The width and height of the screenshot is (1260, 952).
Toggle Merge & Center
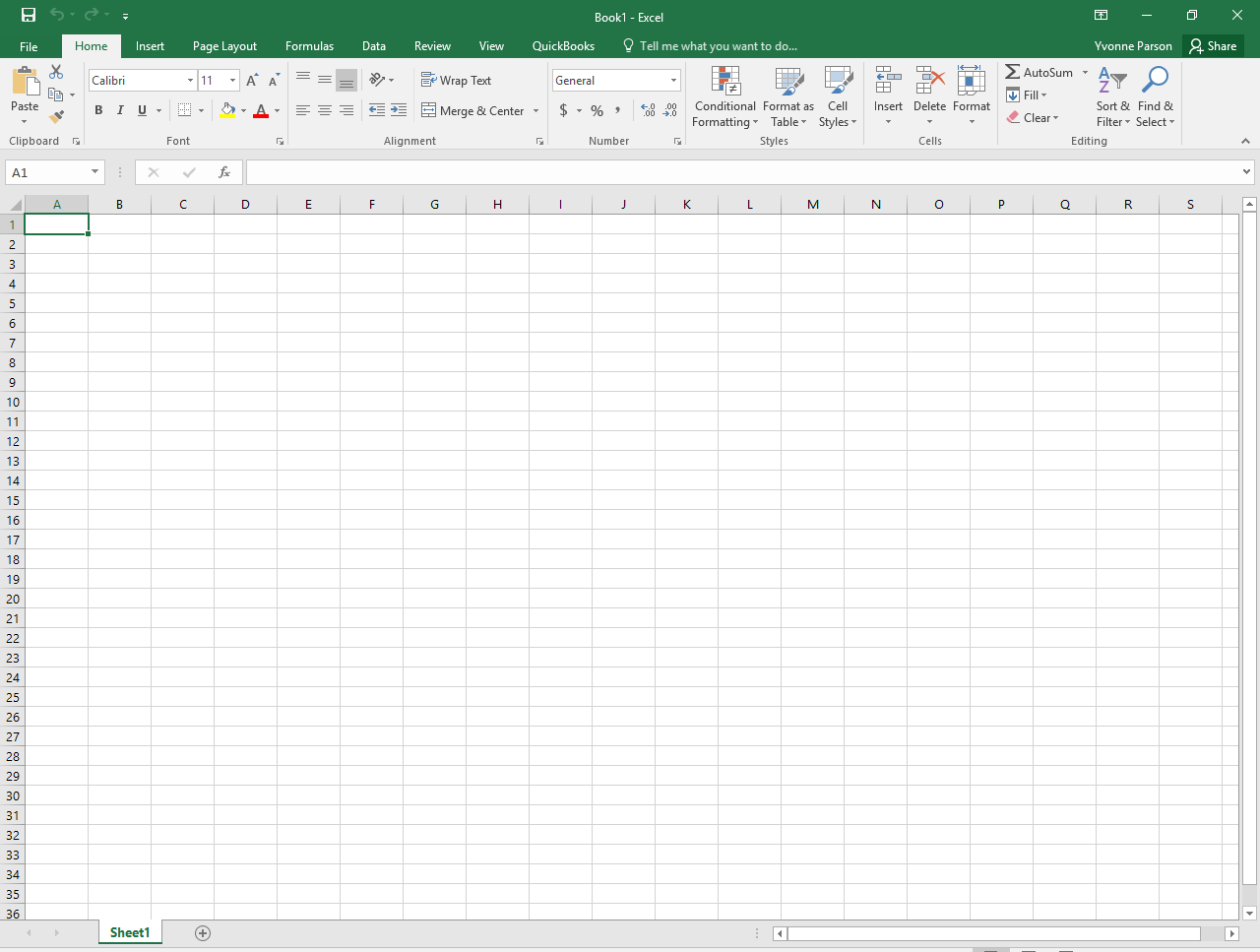click(472, 110)
